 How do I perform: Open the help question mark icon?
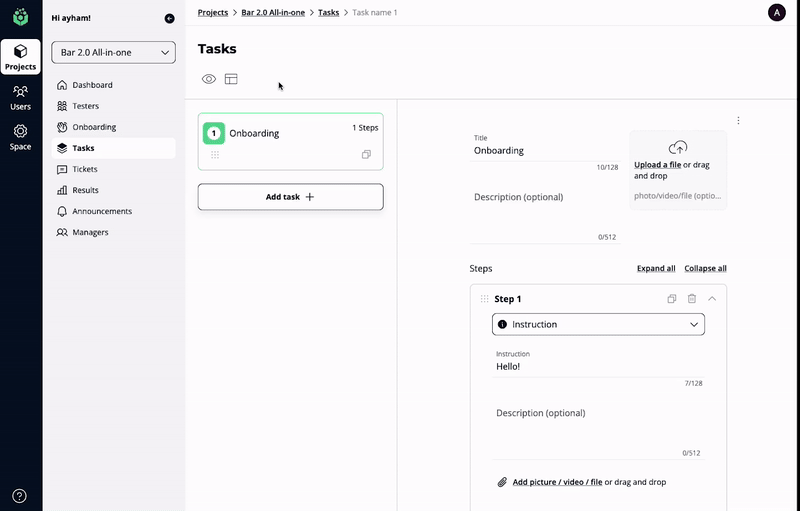coord(20,496)
